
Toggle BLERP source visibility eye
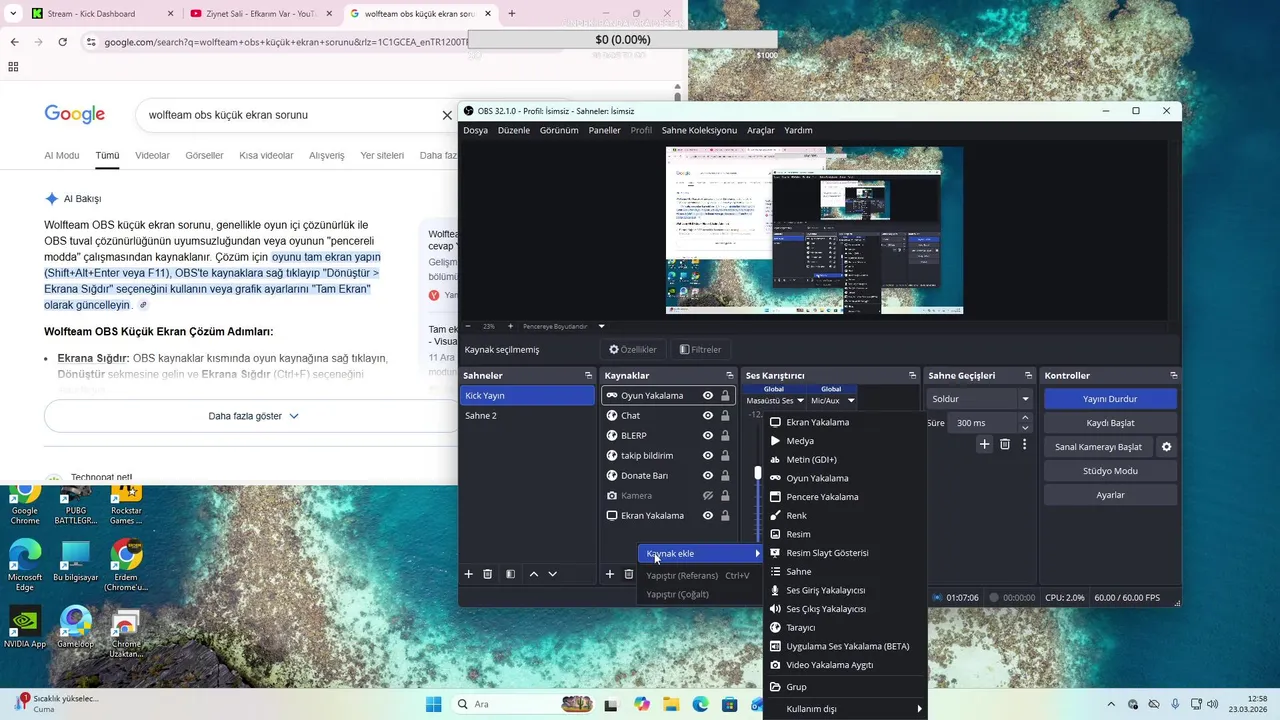[x=708, y=436]
